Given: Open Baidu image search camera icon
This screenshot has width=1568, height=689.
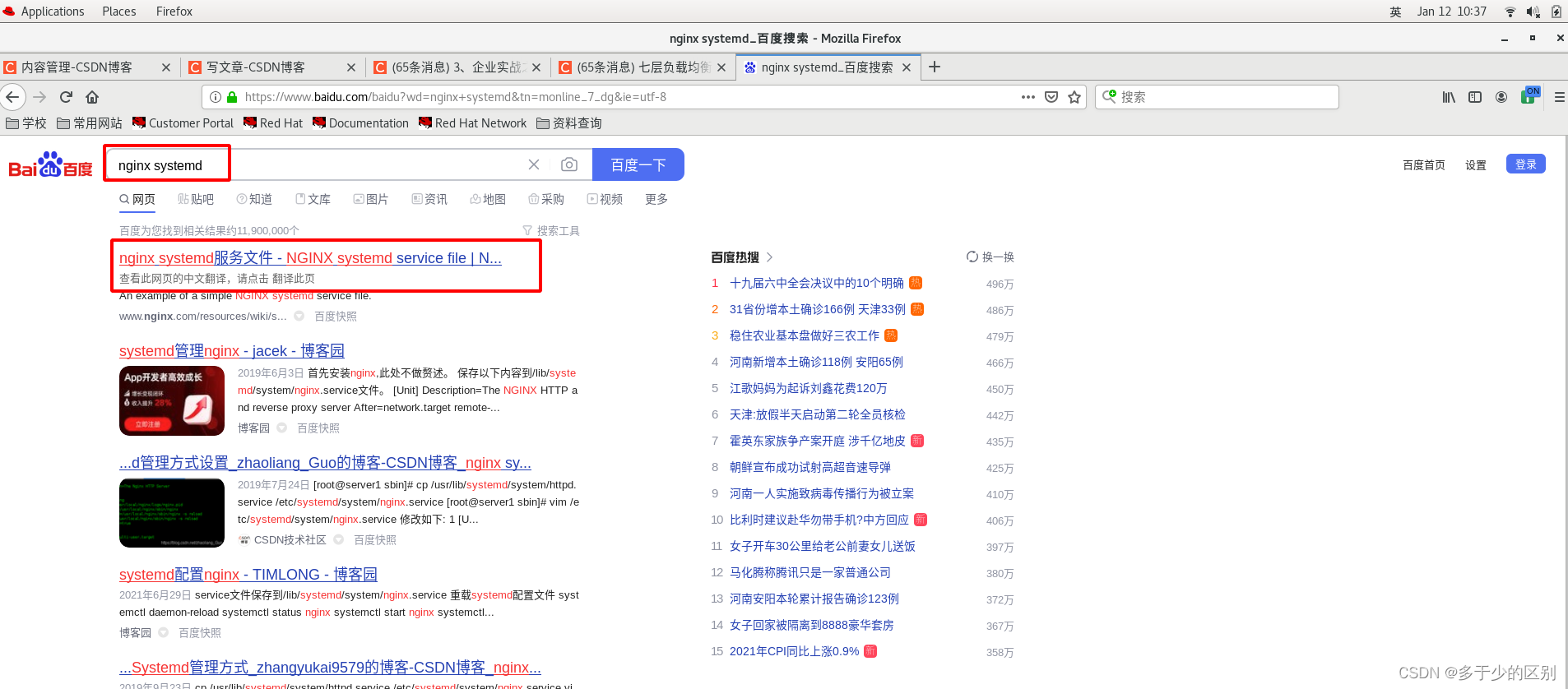Looking at the screenshot, I should click(569, 164).
